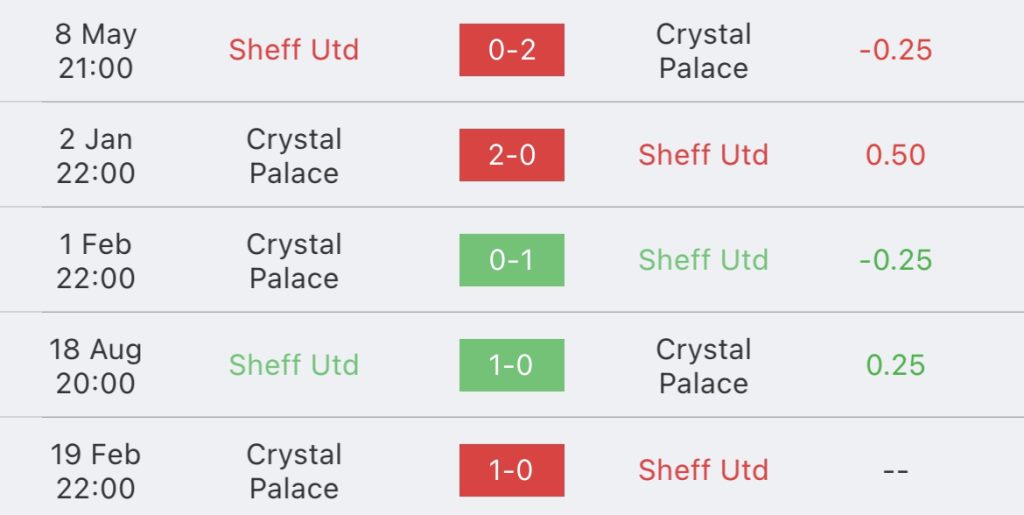This screenshot has width=1024, height=515.
Task: Click the 8 May 21:00 date cell
Action: [96, 51]
